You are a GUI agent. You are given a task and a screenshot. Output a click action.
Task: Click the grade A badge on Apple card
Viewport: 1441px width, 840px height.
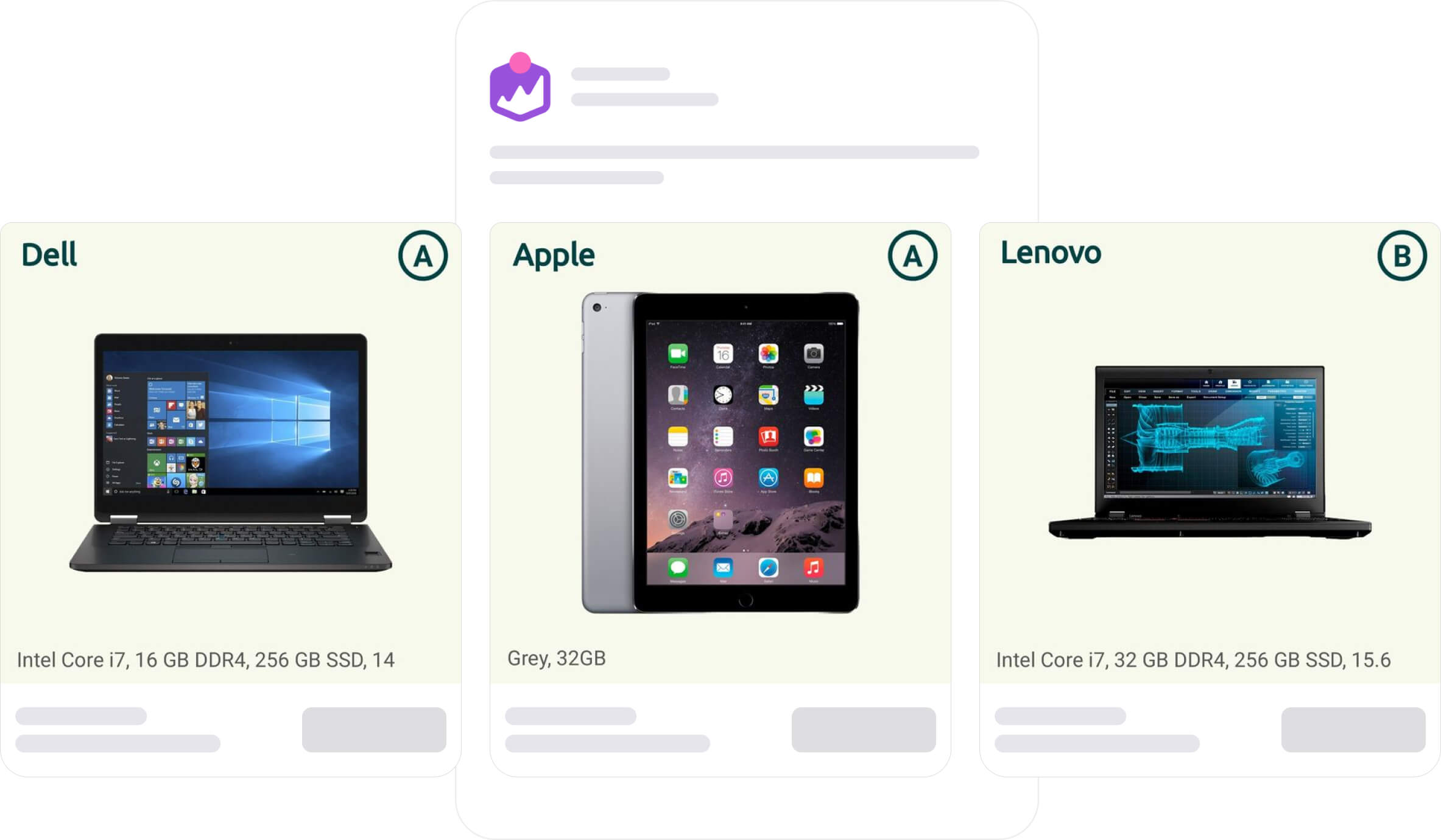912,256
